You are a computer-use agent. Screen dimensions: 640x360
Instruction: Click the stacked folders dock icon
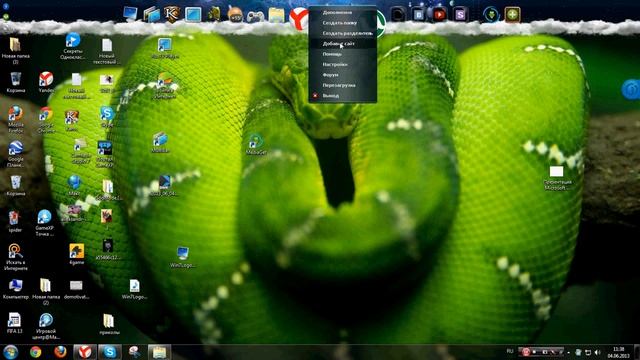pos(151,15)
